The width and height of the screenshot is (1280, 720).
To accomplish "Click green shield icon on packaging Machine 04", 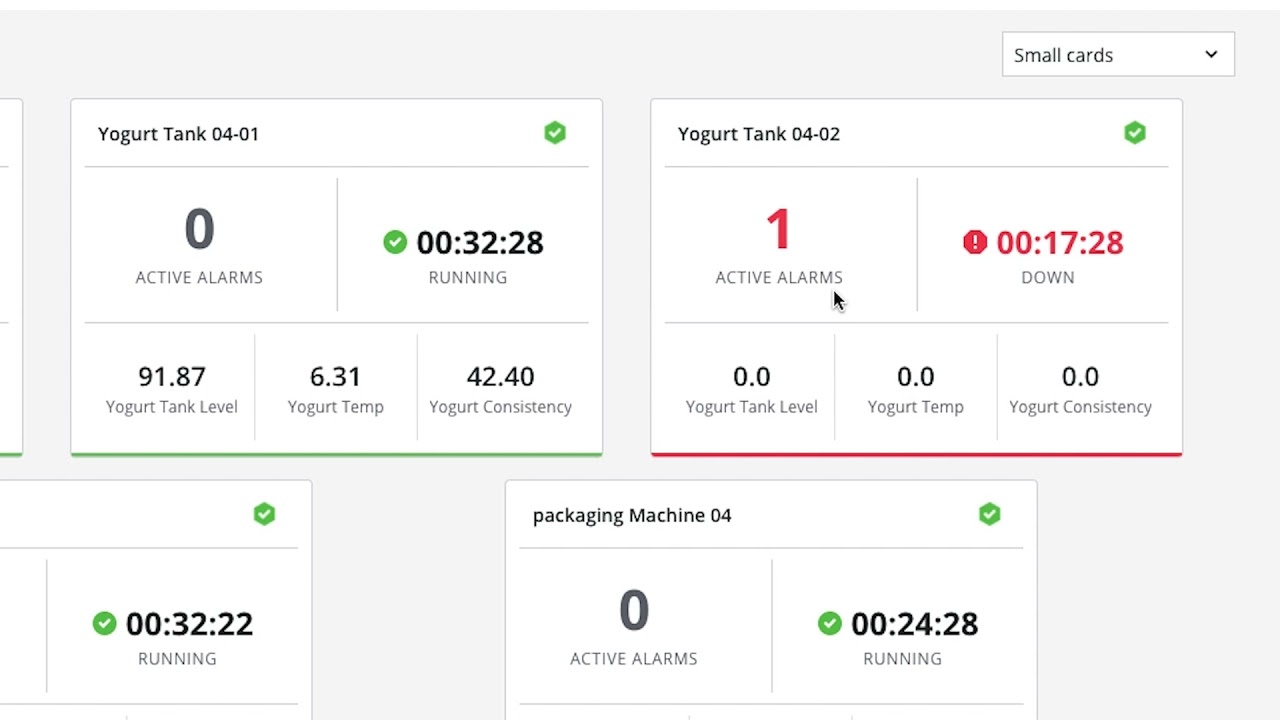I will (989, 514).
